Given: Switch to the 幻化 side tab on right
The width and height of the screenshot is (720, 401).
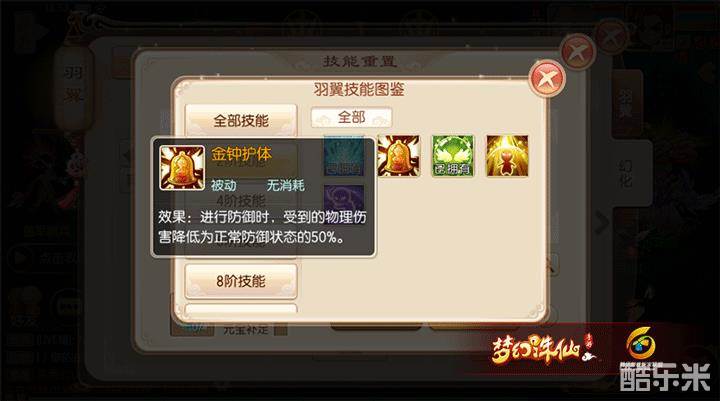Looking at the screenshot, I should tap(627, 170).
